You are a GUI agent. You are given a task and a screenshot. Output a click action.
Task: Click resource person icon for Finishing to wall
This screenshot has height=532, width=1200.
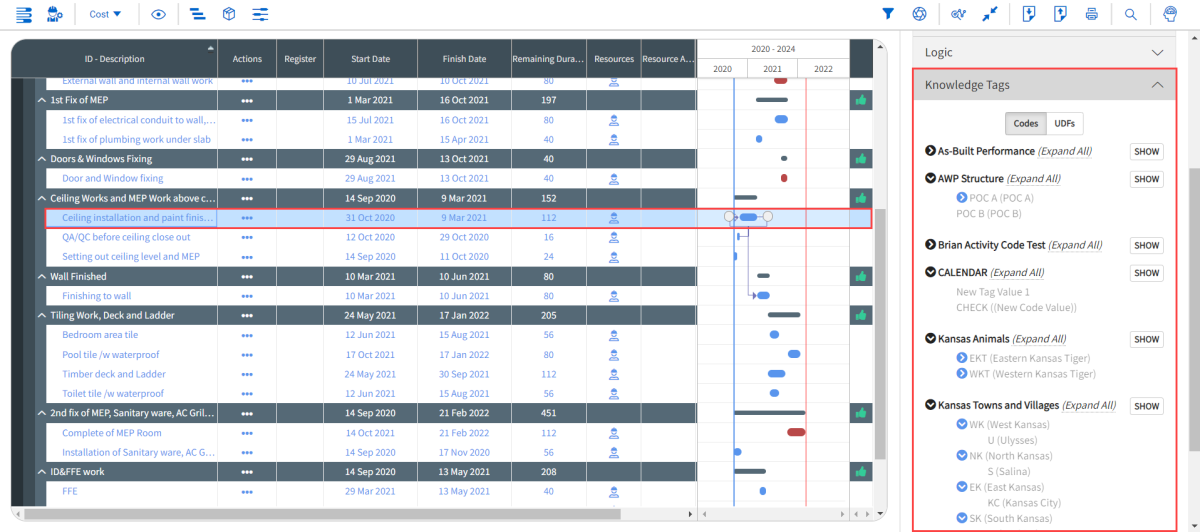coord(614,296)
